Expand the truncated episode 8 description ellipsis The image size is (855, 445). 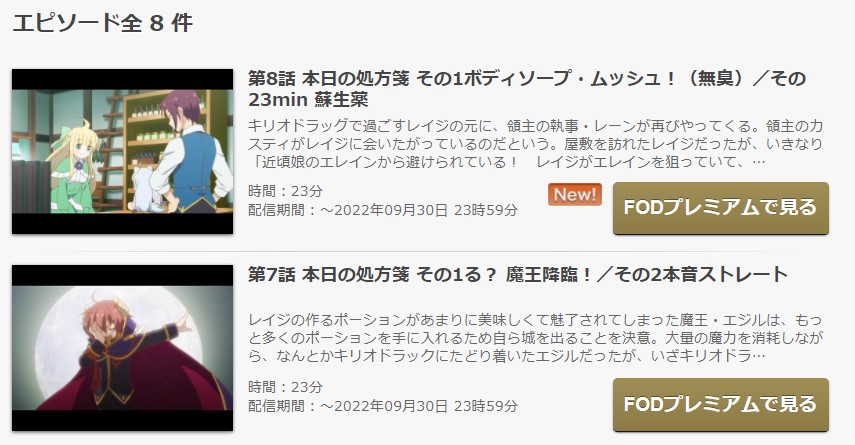pos(758,162)
